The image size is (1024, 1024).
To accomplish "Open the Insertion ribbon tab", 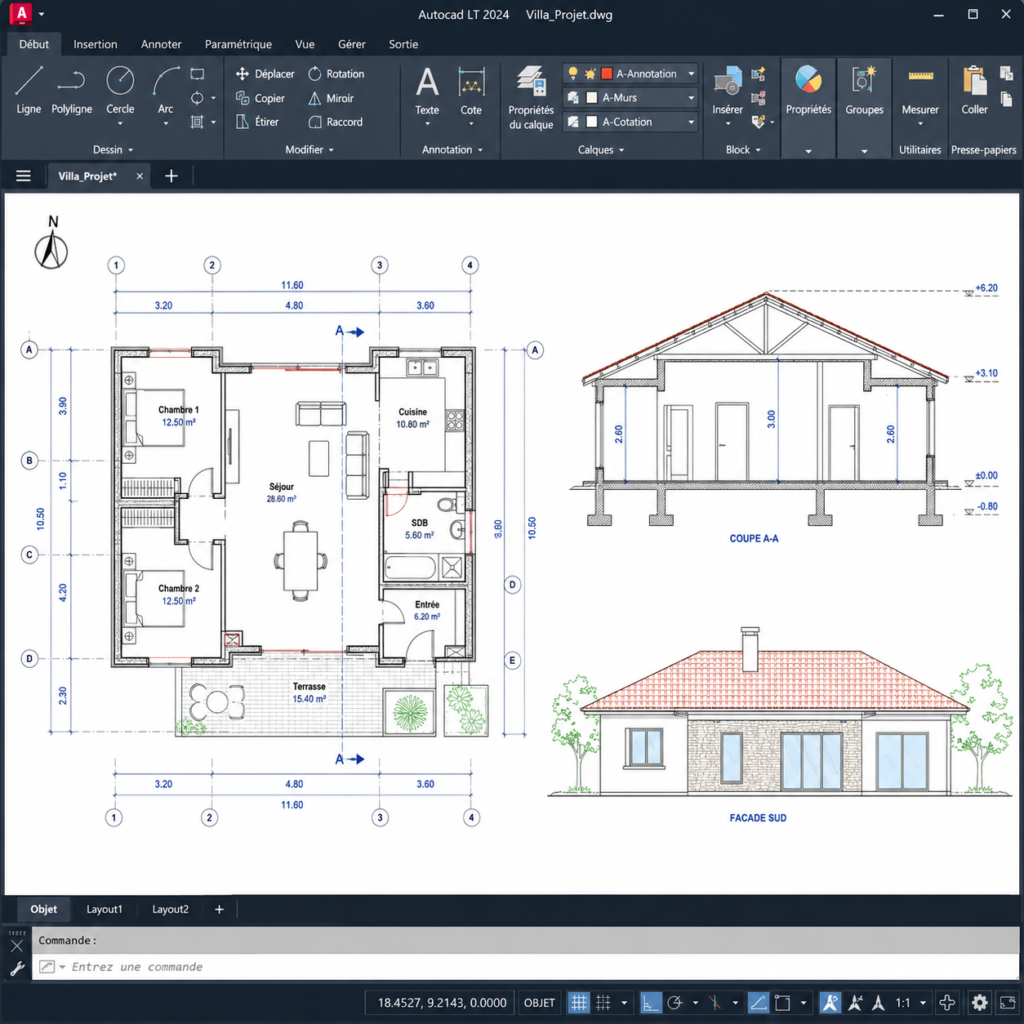I will pos(95,44).
